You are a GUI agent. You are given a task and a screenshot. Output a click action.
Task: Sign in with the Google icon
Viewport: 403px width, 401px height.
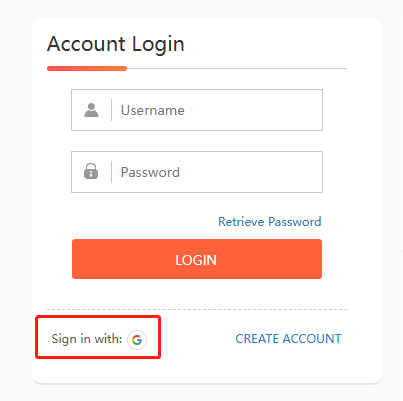[x=137, y=340]
